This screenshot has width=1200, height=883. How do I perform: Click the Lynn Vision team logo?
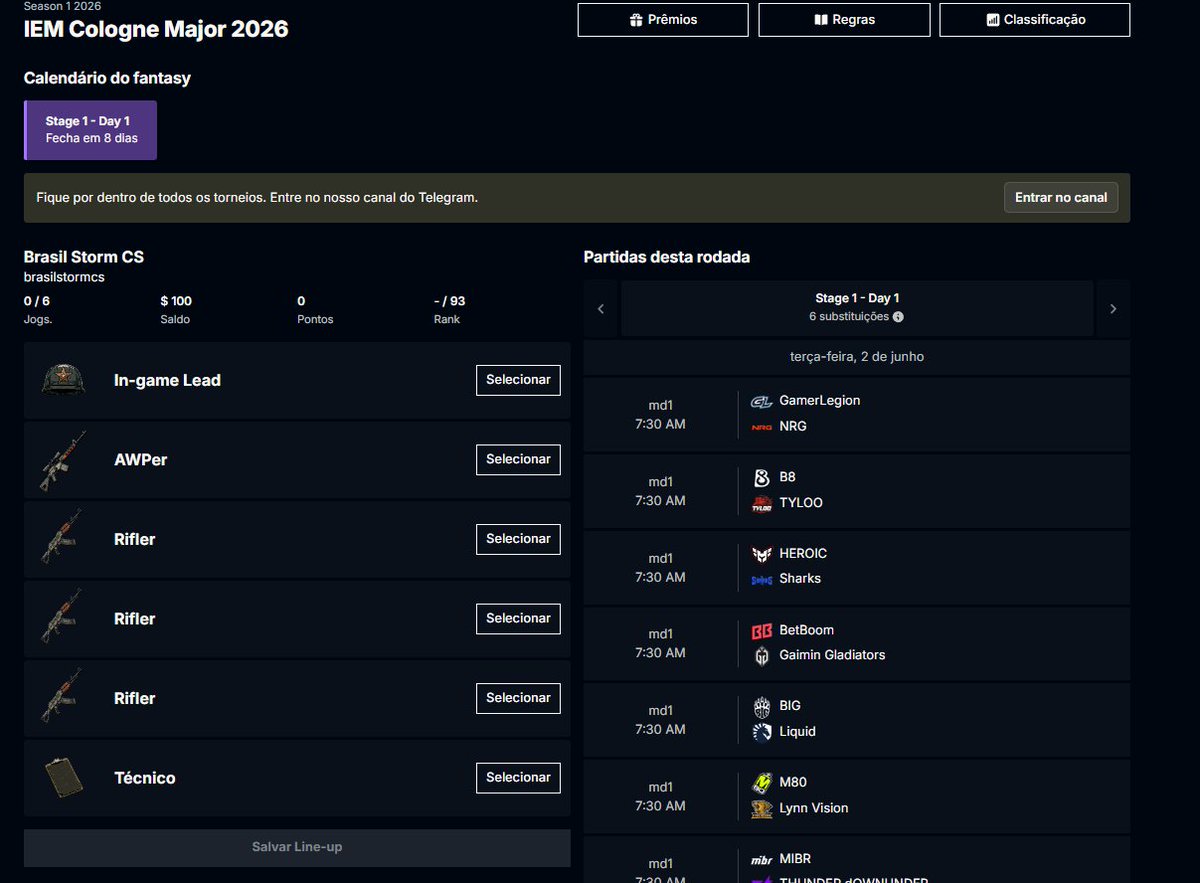[x=762, y=809]
